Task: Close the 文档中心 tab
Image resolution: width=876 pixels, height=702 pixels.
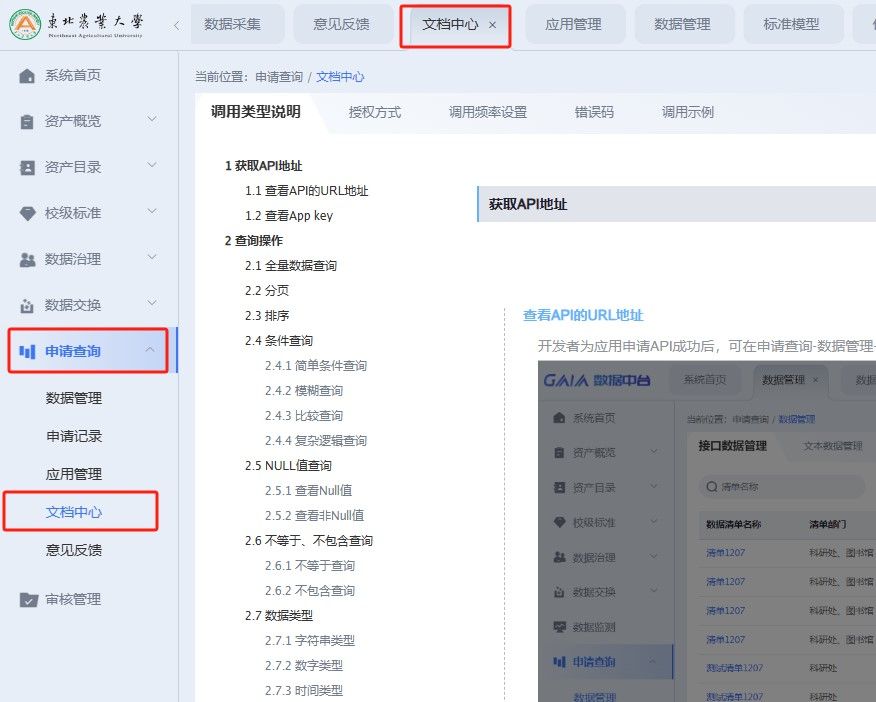Action: coord(492,25)
